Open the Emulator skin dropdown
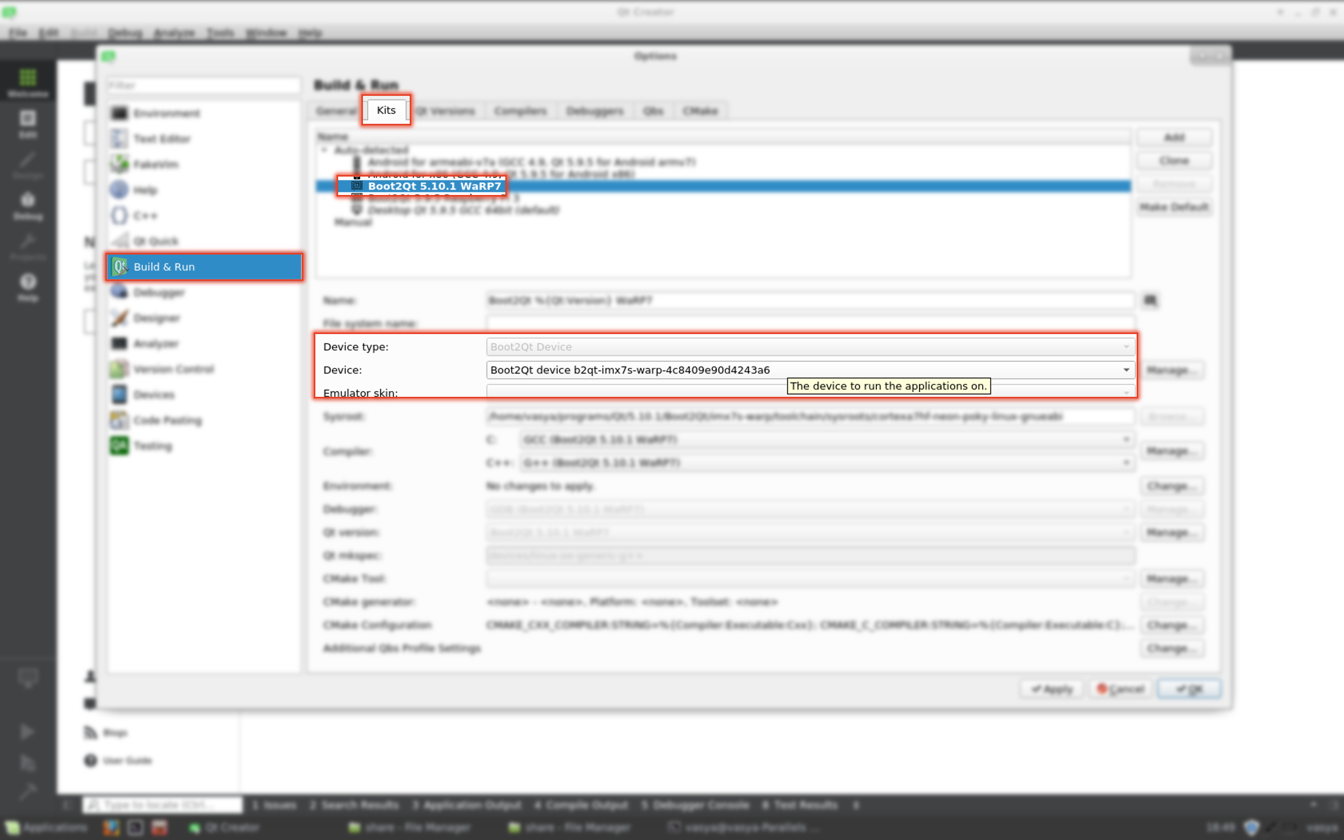The height and width of the screenshot is (840, 1344). pyautogui.click(x=810, y=393)
